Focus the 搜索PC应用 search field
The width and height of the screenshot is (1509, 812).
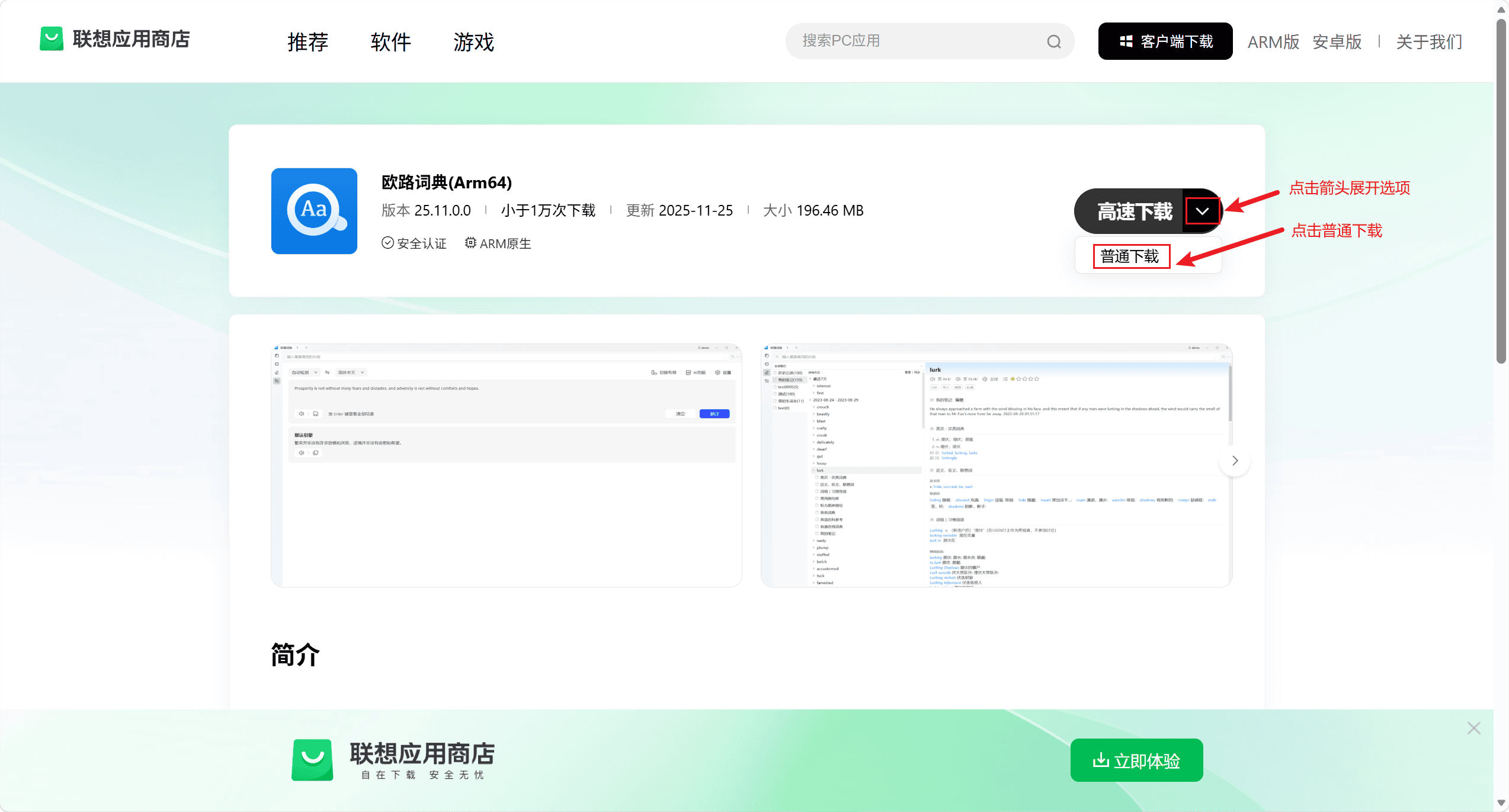pyautogui.click(x=930, y=41)
